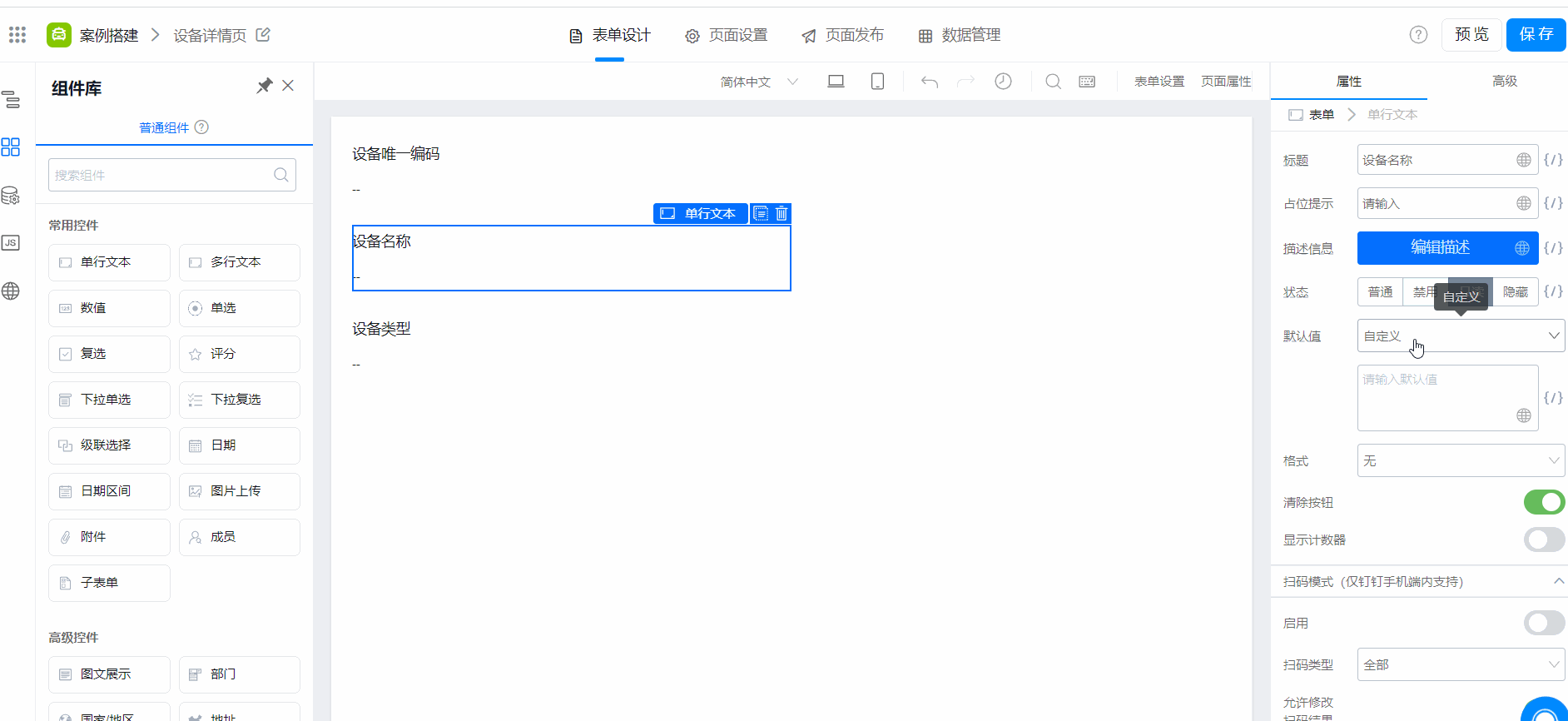Click the green 案例搭建 app logo
Image resolution: width=1568 pixels, height=721 pixels.
coord(59,35)
